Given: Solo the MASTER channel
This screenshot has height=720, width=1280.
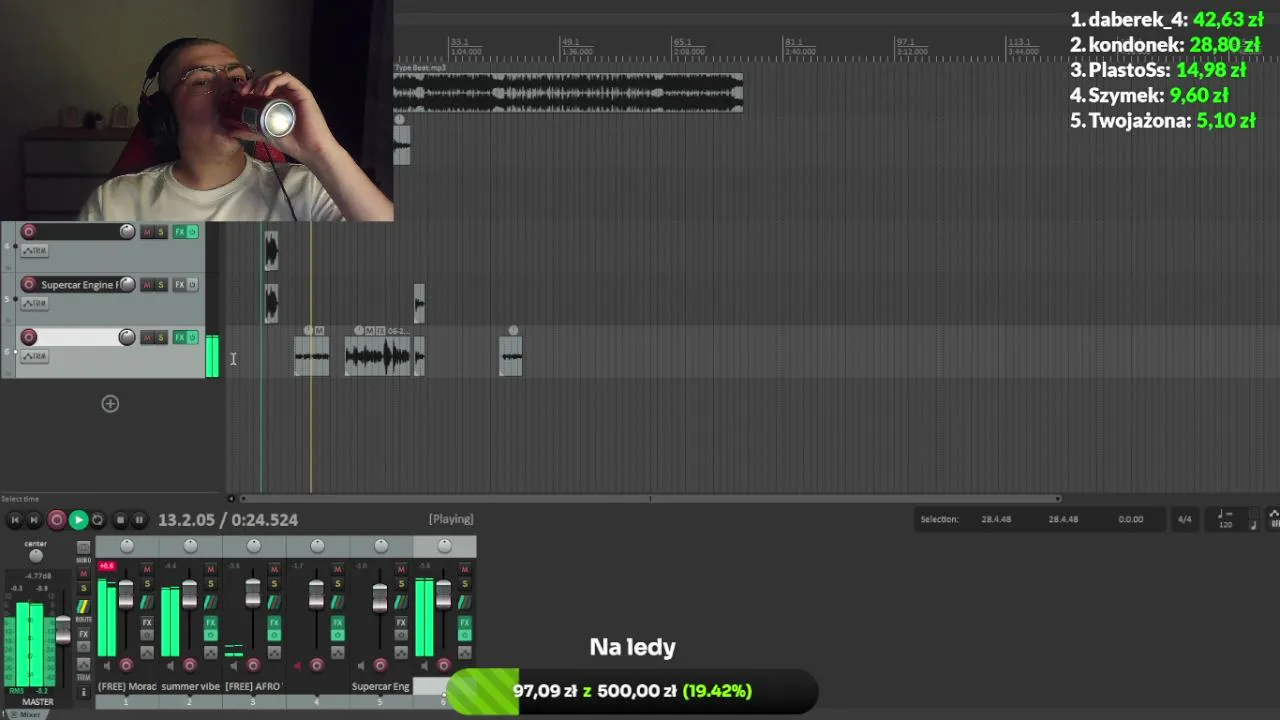Looking at the screenshot, I should (x=83, y=589).
